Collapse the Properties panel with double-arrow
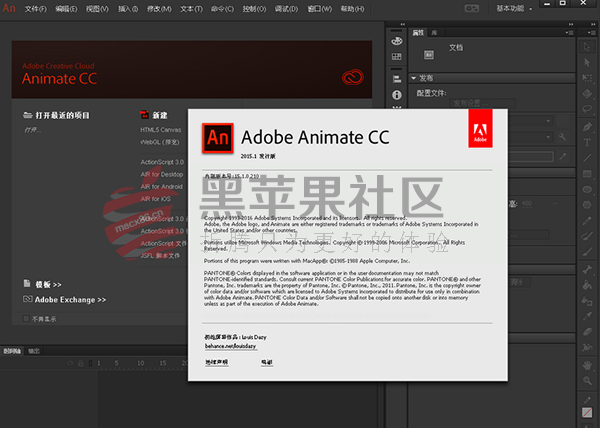 (x=571, y=24)
